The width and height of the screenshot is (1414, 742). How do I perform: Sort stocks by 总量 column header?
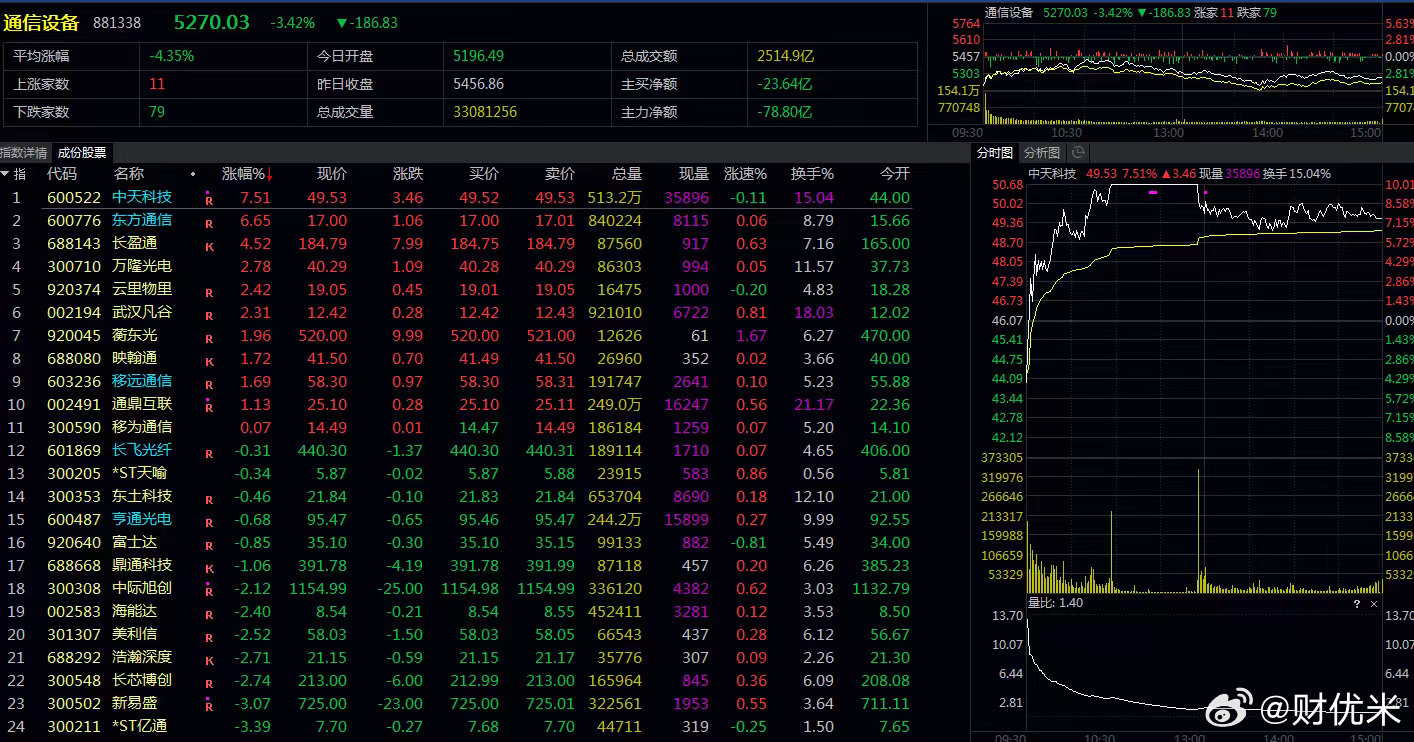[626, 174]
